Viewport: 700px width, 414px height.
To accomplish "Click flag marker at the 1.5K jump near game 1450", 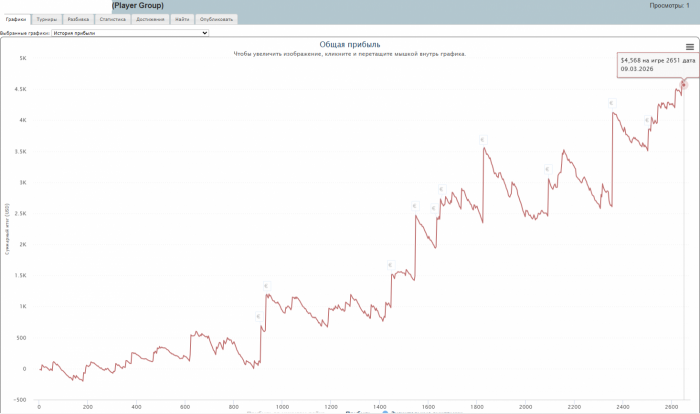I will (x=391, y=265).
